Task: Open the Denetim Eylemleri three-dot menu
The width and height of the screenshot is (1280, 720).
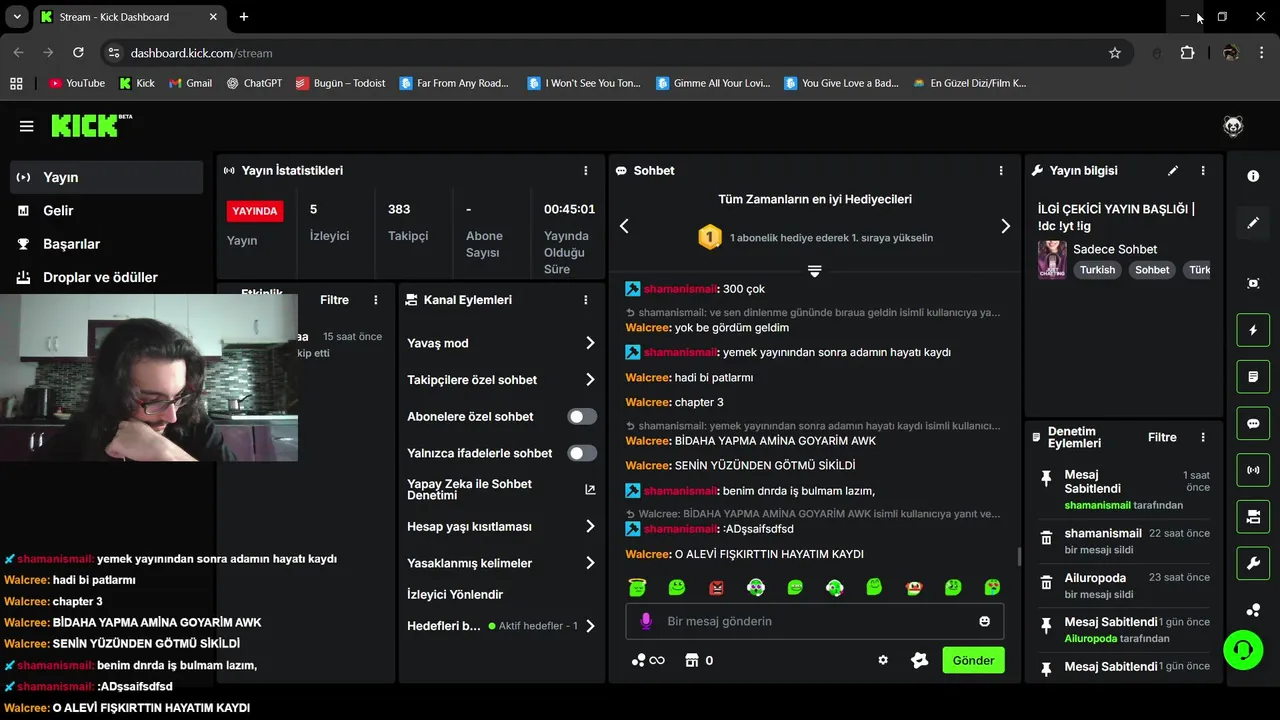Action: click(1203, 437)
